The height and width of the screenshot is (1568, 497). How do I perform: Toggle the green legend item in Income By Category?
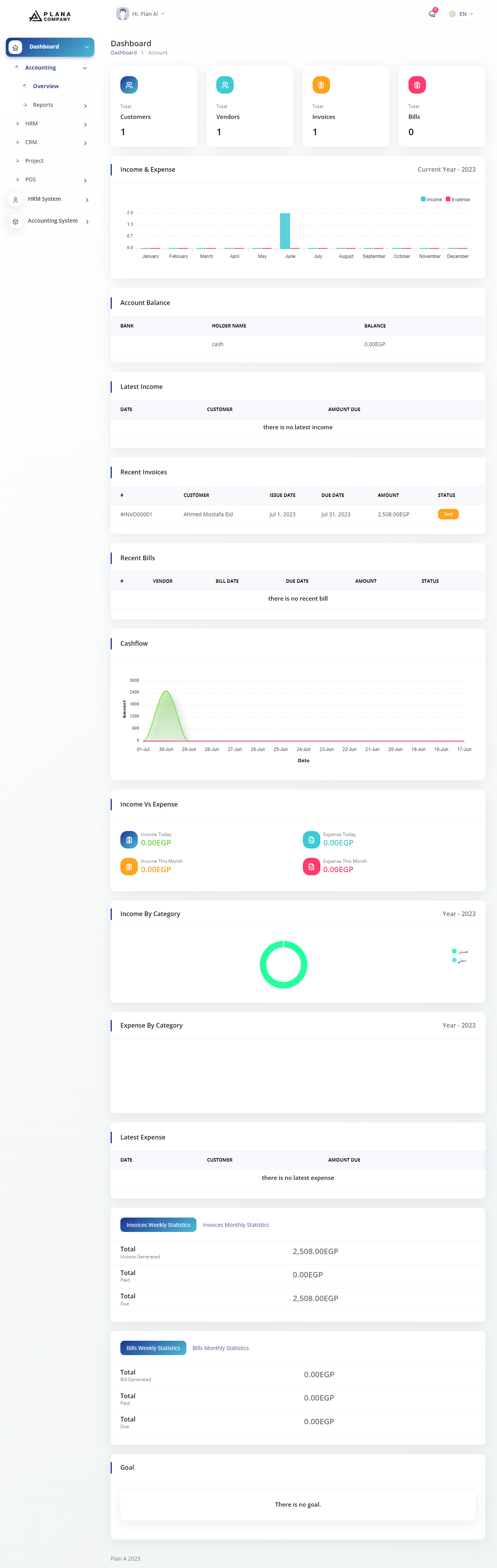pos(459,951)
